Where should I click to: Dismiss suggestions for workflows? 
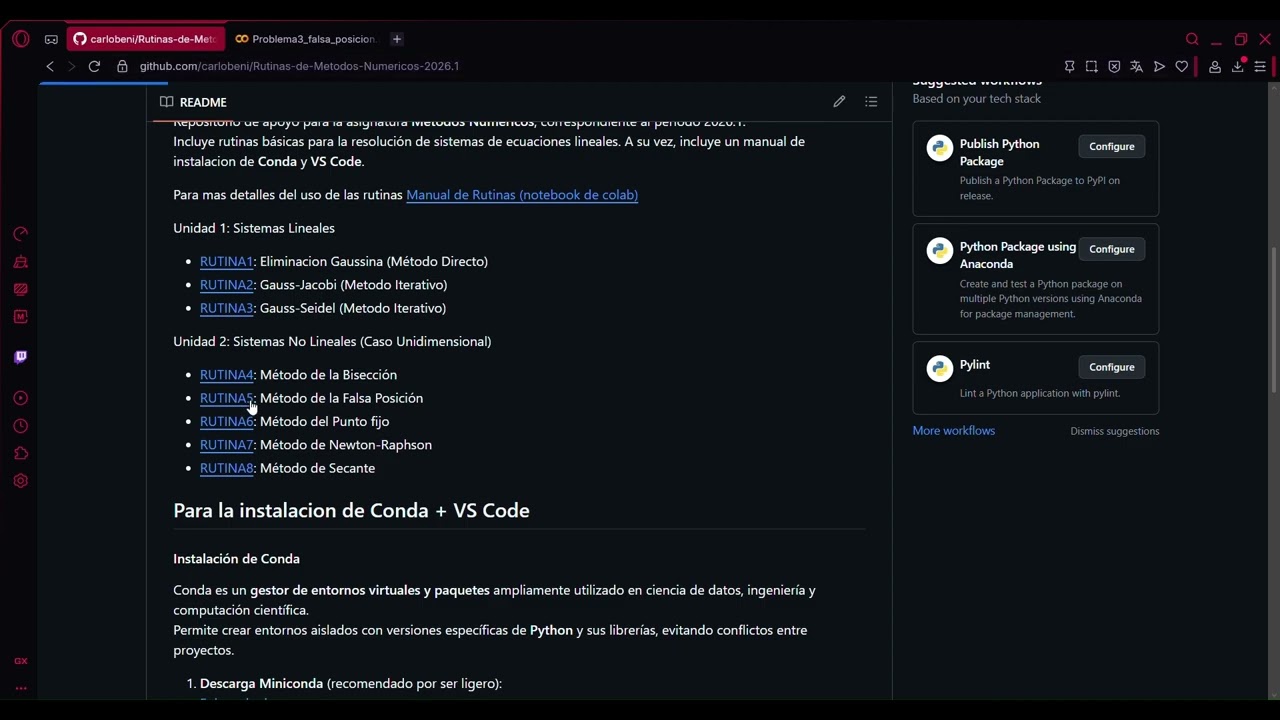click(1115, 431)
